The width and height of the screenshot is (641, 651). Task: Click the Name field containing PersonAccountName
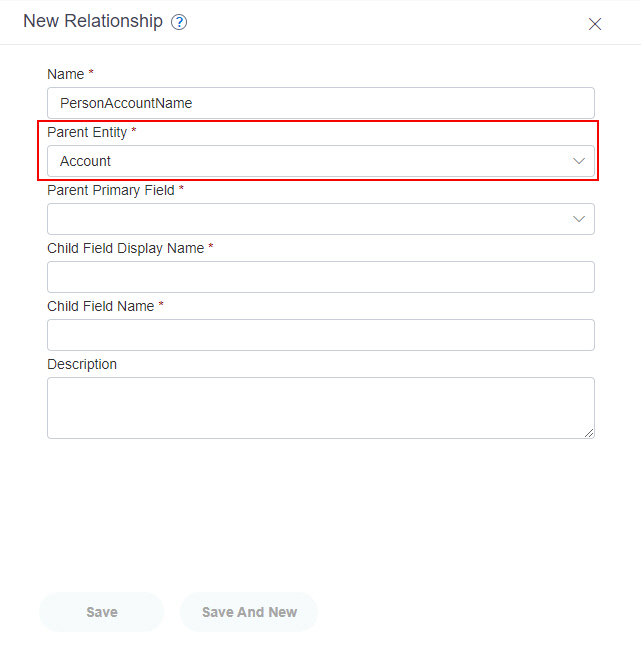tap(320, 103)
